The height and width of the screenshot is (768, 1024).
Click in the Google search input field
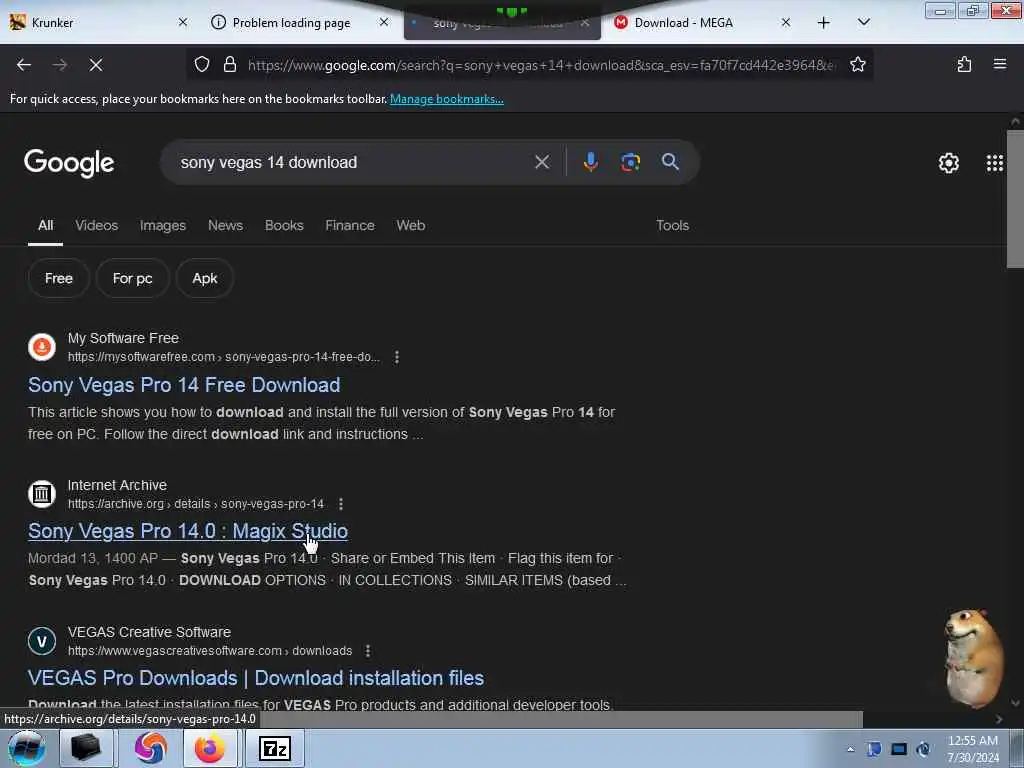(x=353, y=162)
